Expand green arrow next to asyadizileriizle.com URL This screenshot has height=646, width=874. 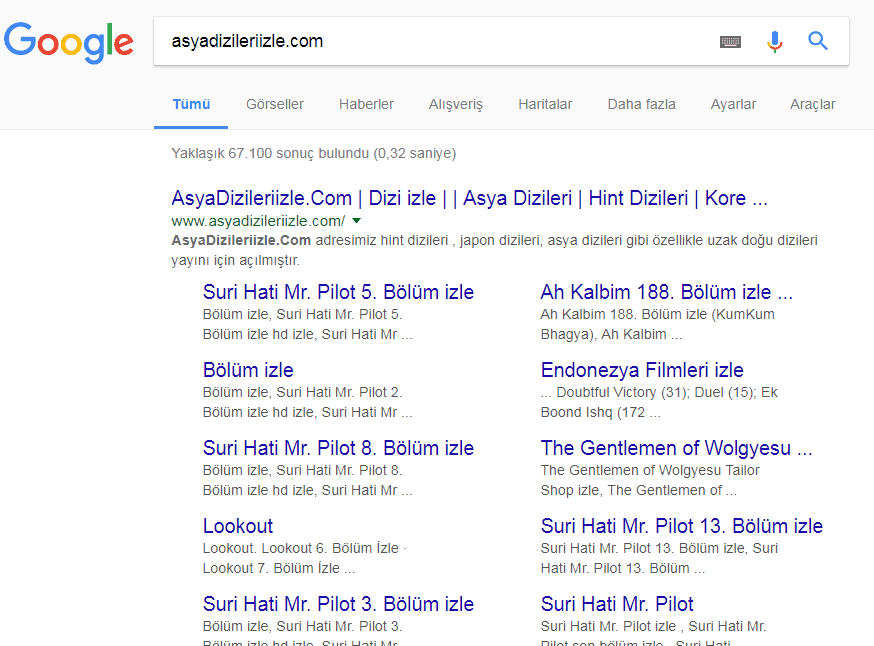(357, 221)
